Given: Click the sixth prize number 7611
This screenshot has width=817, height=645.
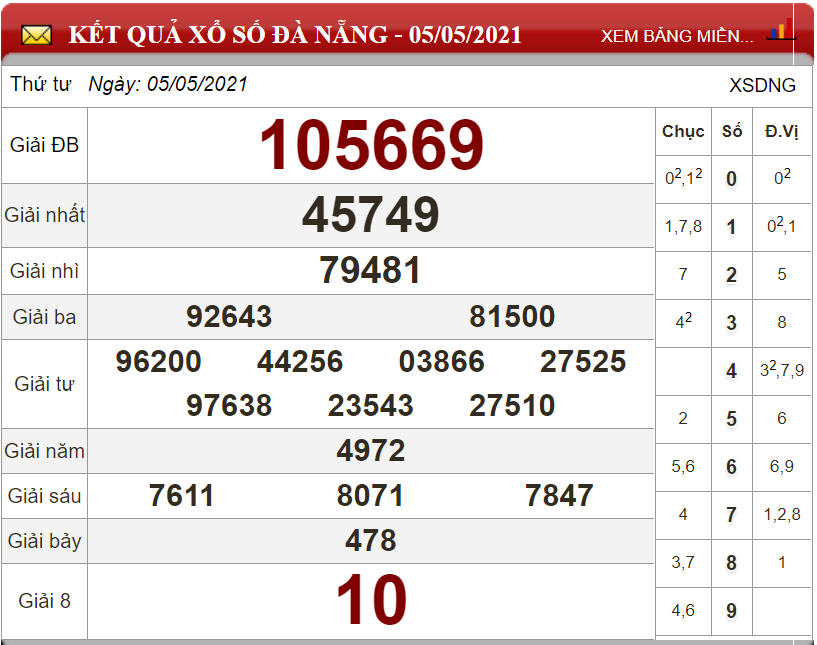Looking at the screenshot, I should tap(181, 495).
